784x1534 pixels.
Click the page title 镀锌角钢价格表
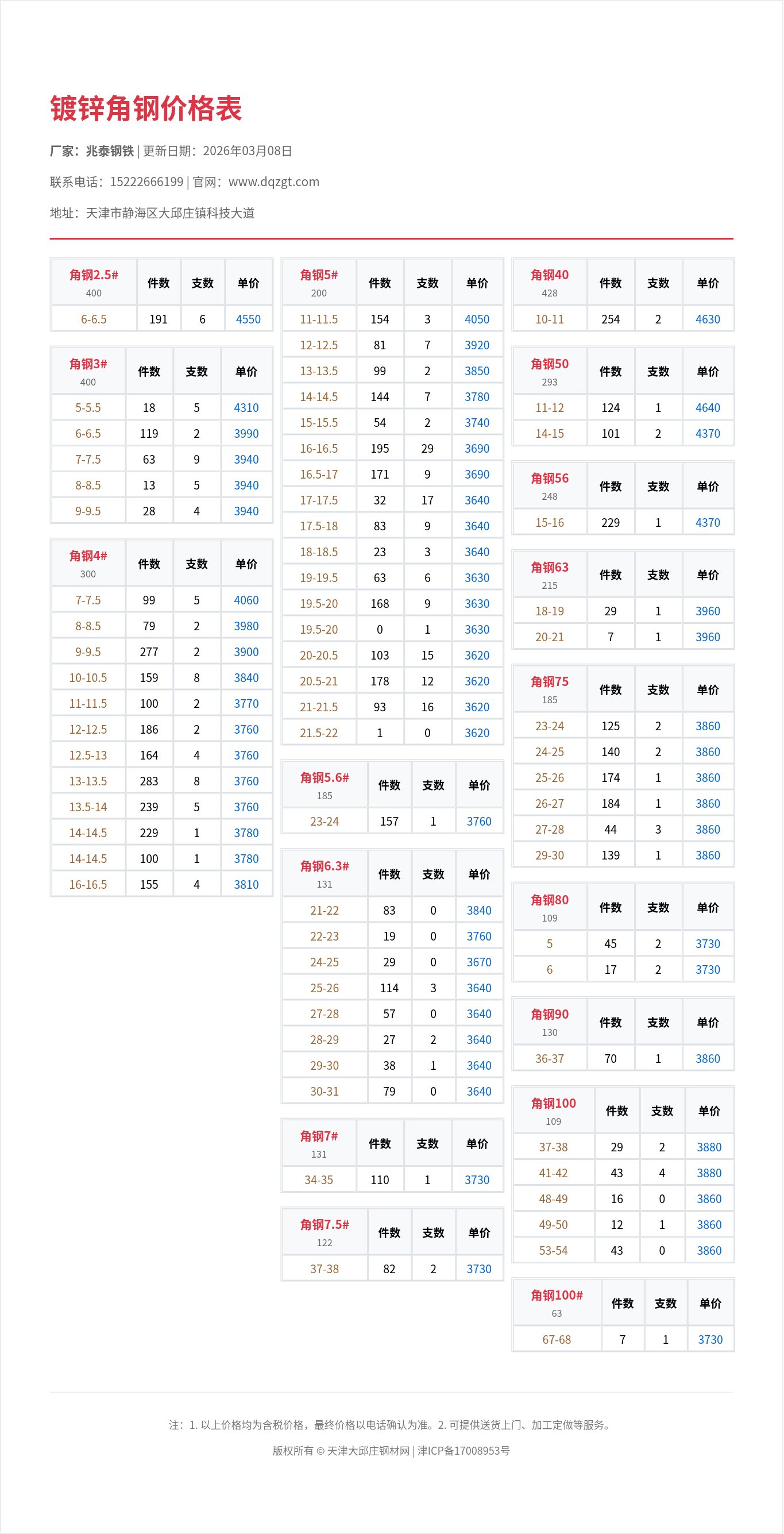(146, 109)
